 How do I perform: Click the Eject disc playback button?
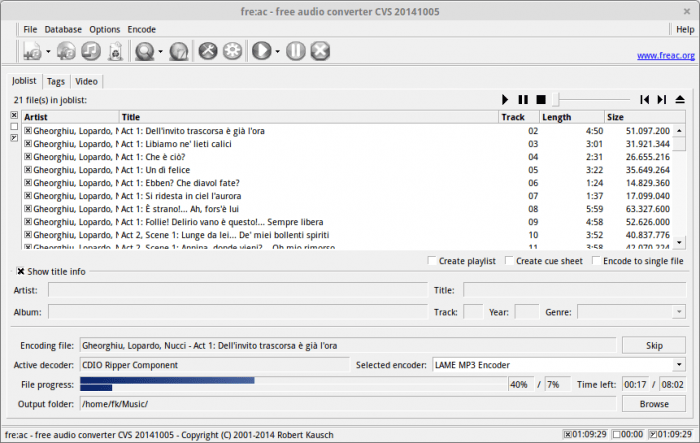tap(680, 100)
